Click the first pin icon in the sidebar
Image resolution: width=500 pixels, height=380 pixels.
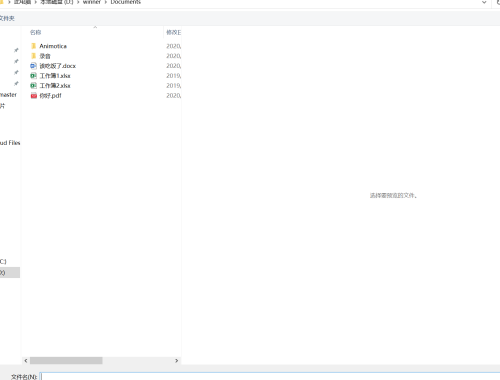(x=16, y=50)
